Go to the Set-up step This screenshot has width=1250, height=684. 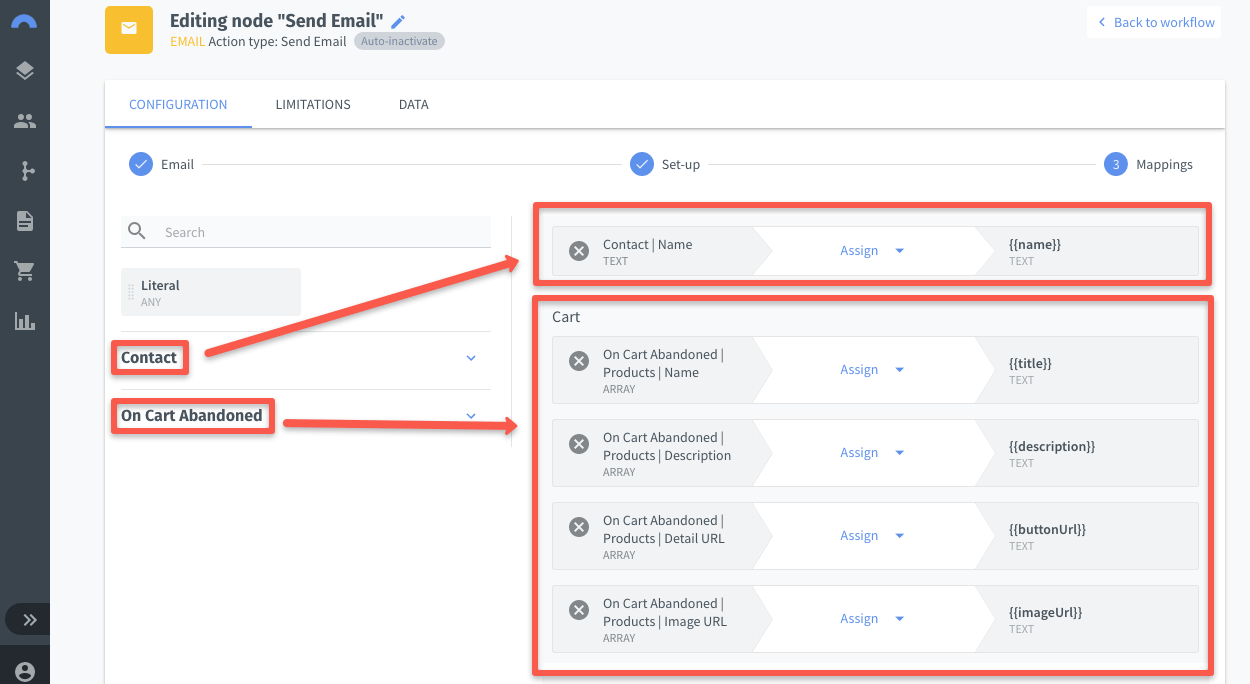pos(665,164)
